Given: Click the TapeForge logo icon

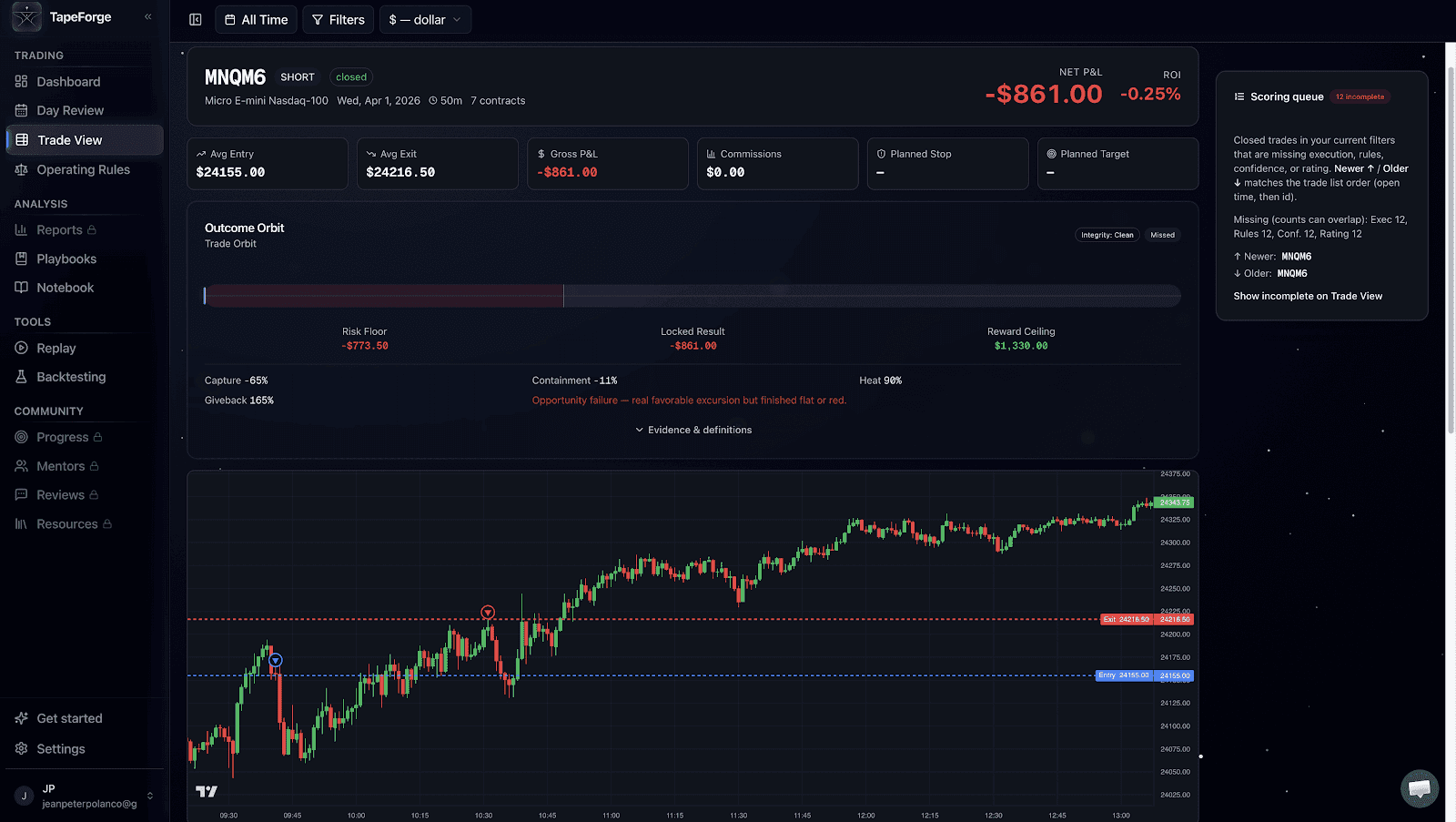Looking at the screenshot, I should (x=26, y=16).
